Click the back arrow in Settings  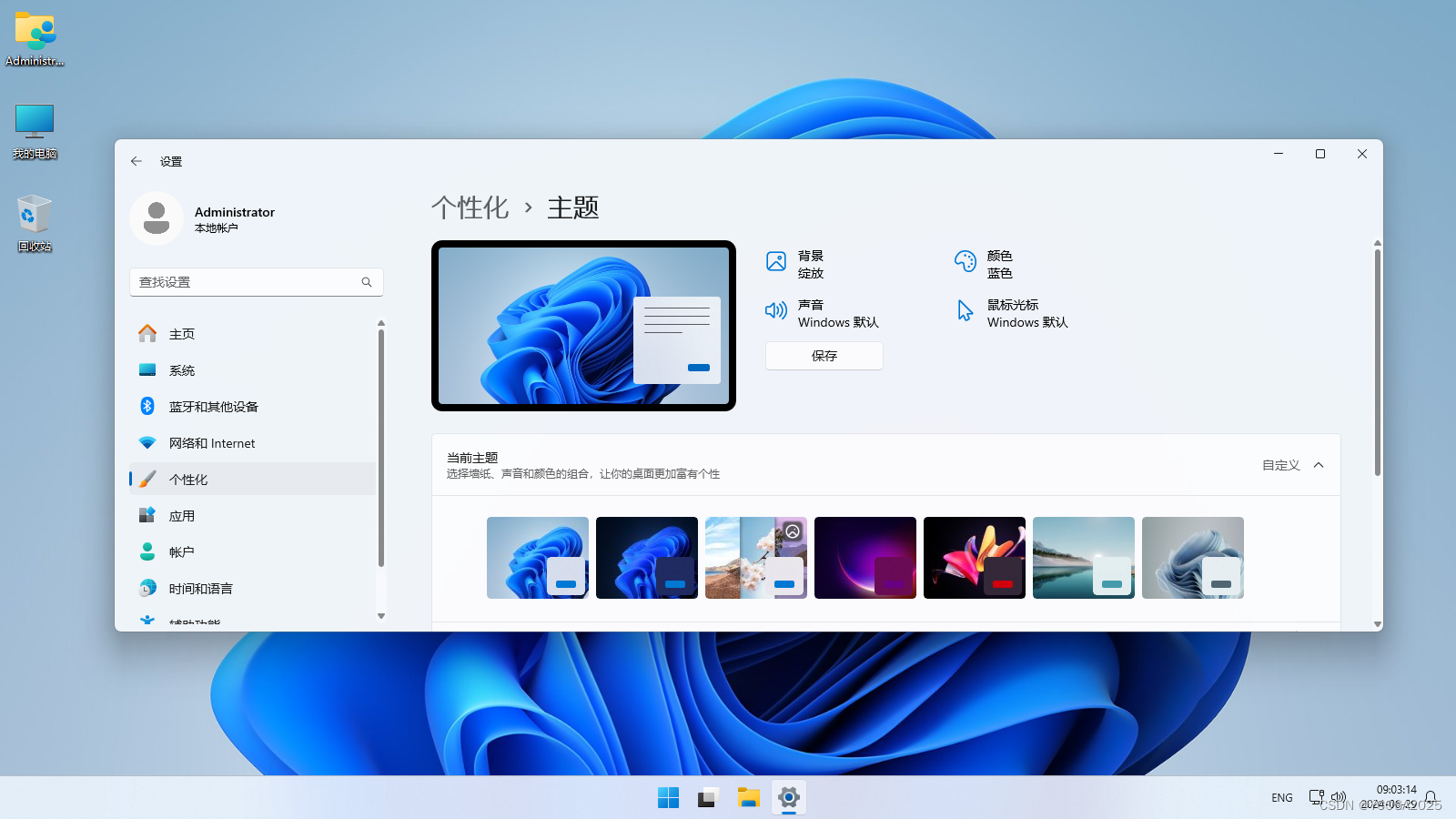136,161
